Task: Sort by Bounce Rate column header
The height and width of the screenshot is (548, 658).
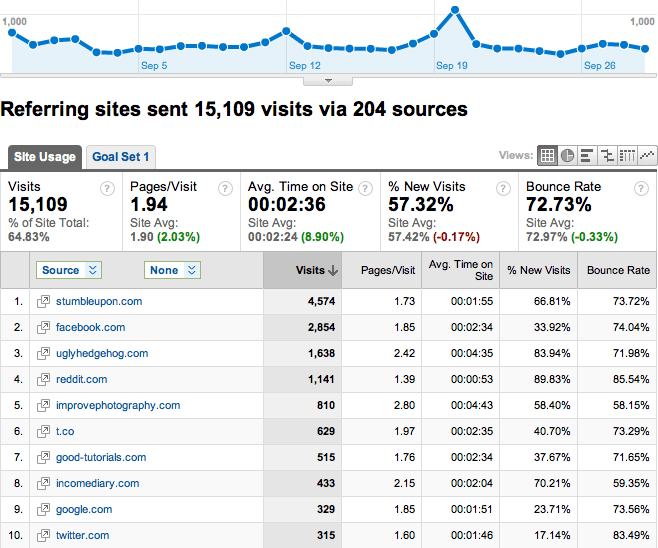Action: tap(618, 270)
